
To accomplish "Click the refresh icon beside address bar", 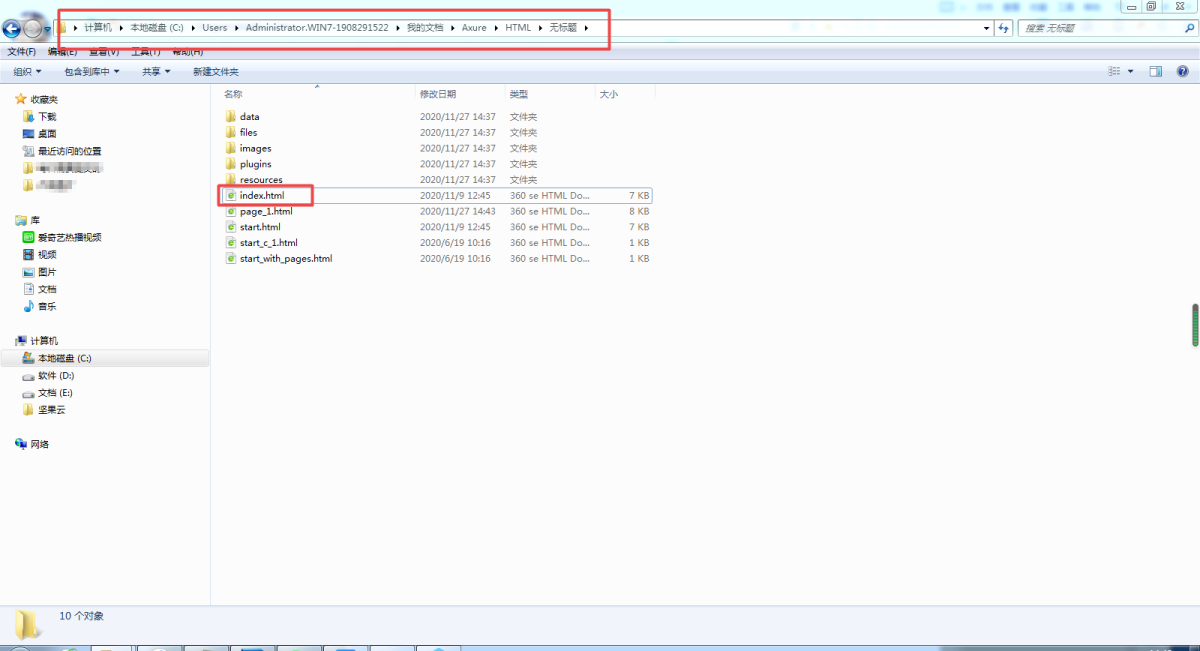I will click(1004, 28).
